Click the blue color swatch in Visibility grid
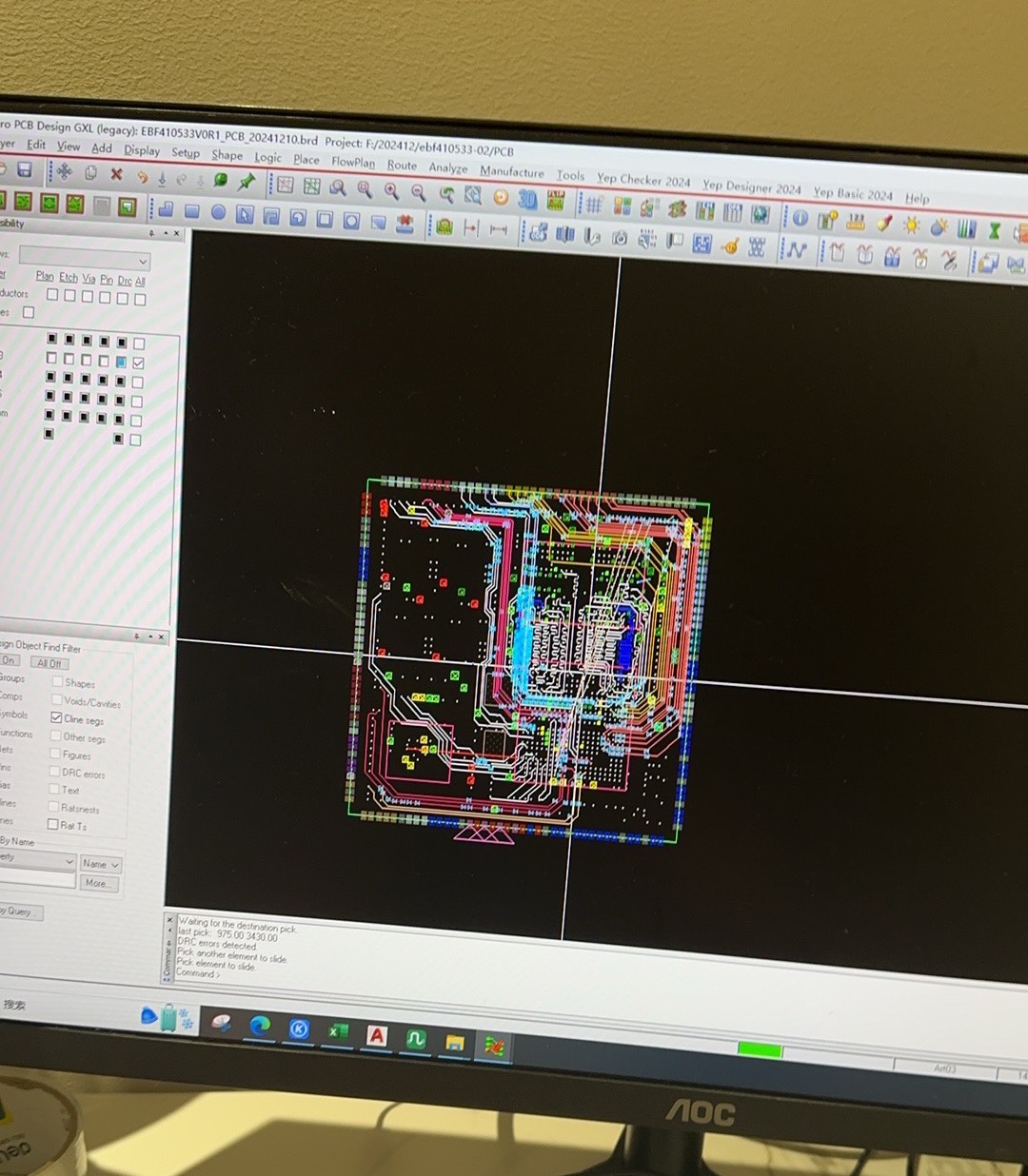1028x1176 pixels. (121, 363)
